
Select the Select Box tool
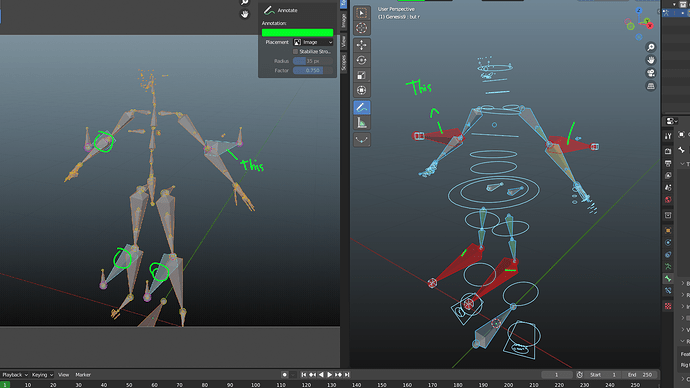[x=361, y=13]
